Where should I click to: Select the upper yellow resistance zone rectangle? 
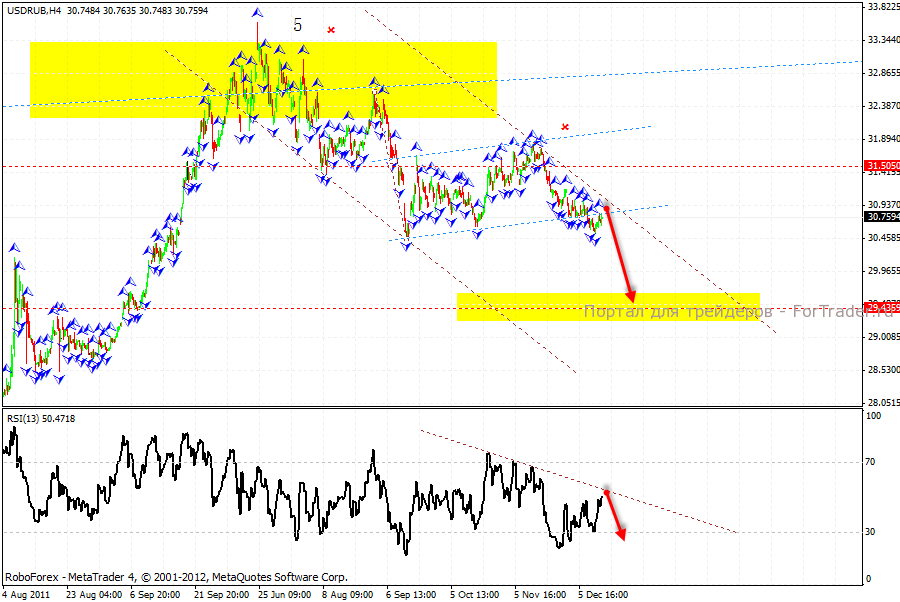pyautogui.click(x=263, y=79)
